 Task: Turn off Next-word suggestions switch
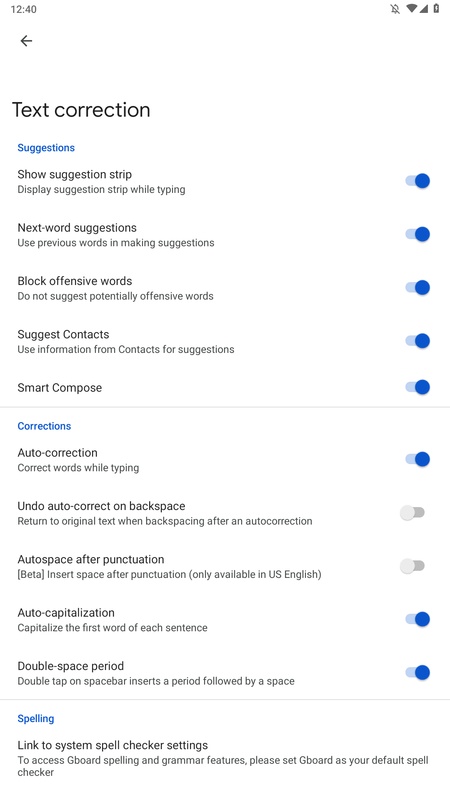point(418,234)
